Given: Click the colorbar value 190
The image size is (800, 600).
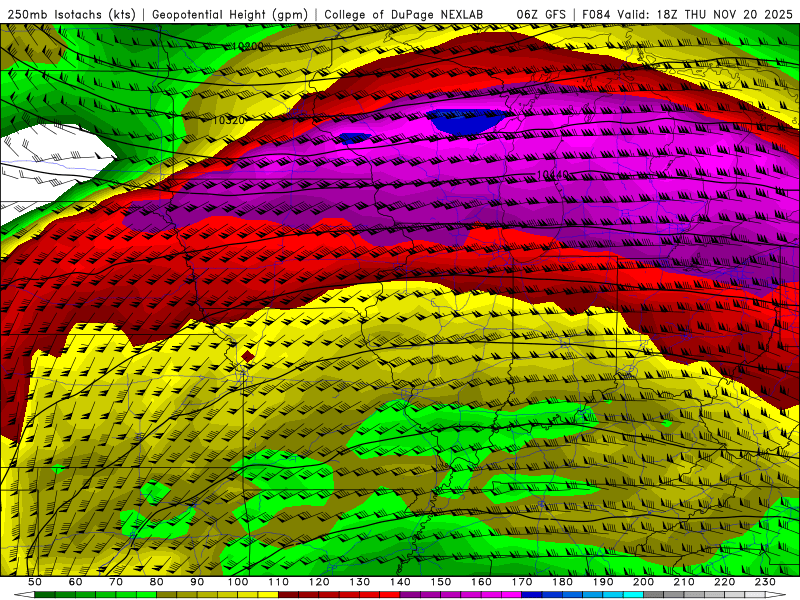Looking at the screenshot, I should 603,582.
